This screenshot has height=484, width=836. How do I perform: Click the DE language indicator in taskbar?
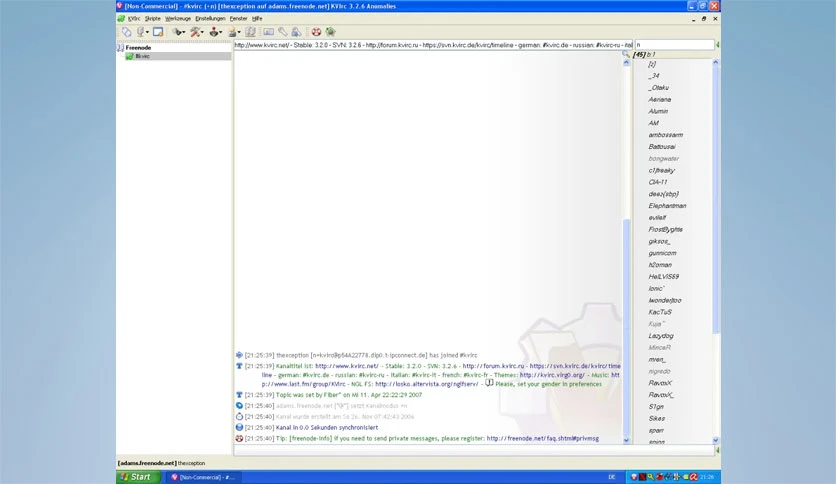(612, 477)
